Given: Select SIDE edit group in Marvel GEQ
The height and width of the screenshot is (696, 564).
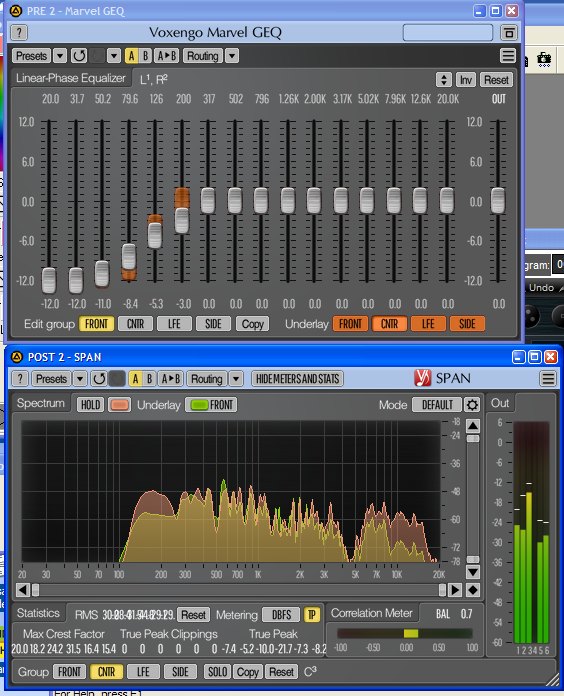Looking at the screenshot, I should pos(213,324).
